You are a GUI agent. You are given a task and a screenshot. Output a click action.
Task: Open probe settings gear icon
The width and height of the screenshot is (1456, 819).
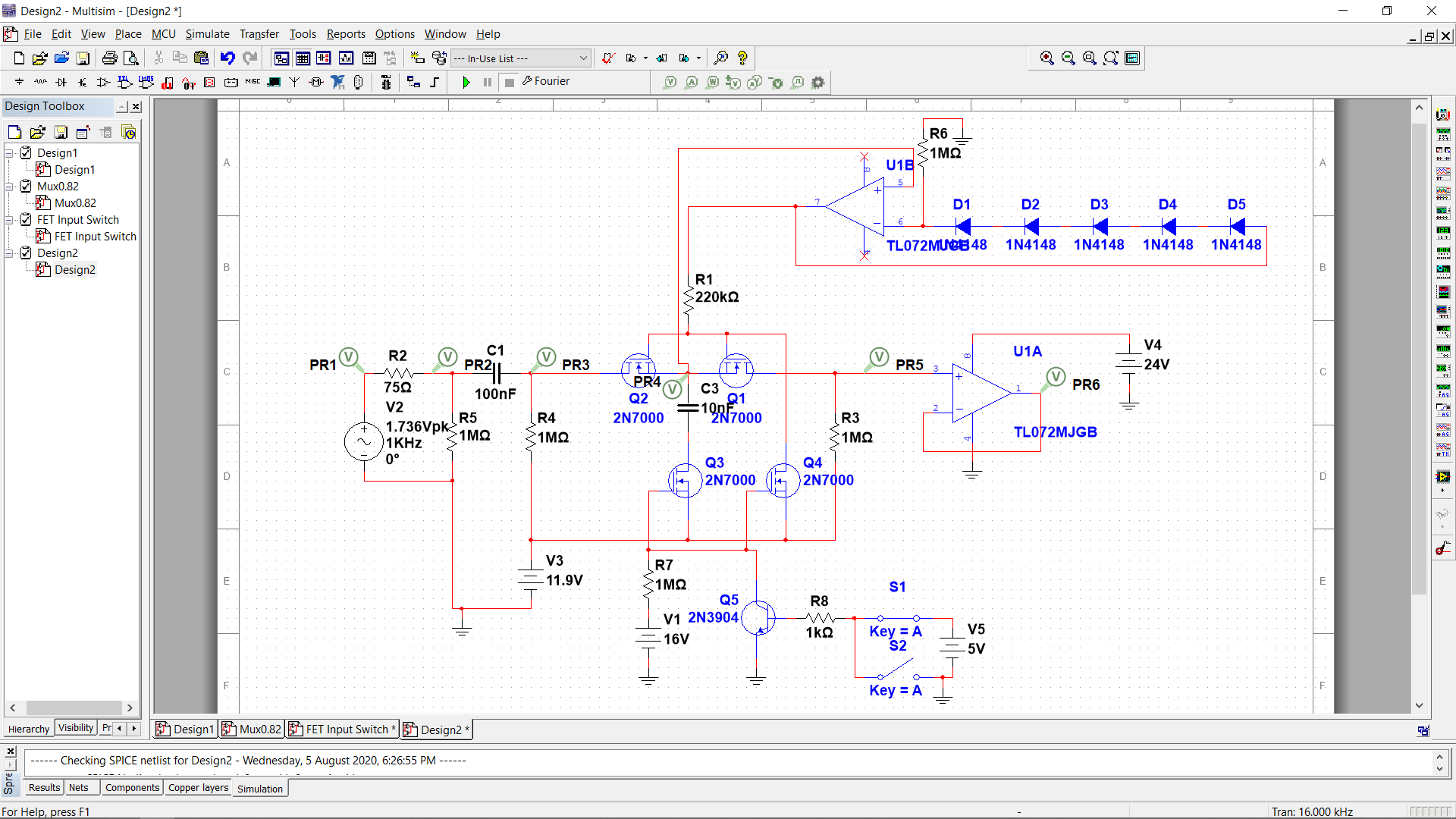tap(818, 82)
